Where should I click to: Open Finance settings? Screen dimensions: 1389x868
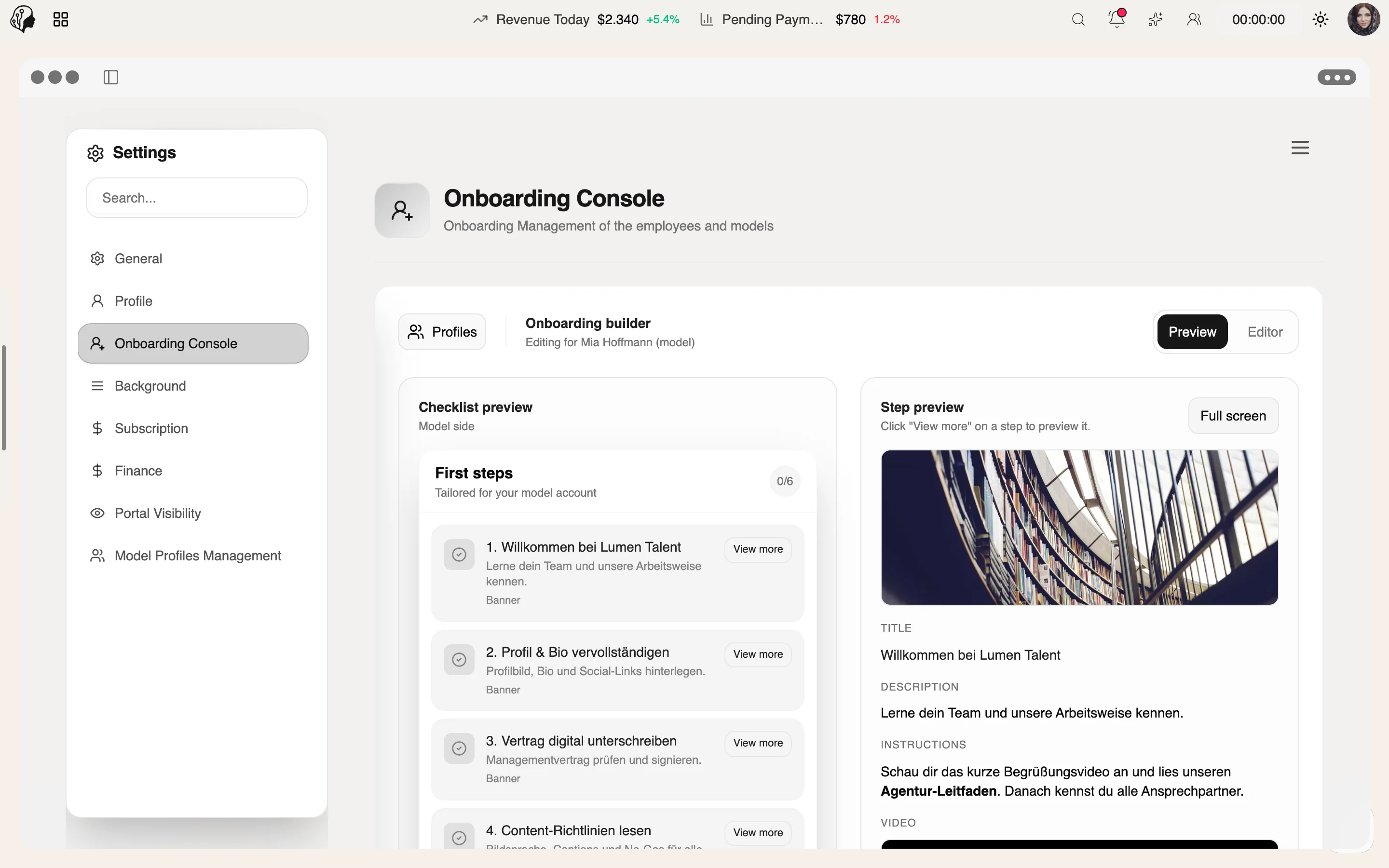pos(193,471)
